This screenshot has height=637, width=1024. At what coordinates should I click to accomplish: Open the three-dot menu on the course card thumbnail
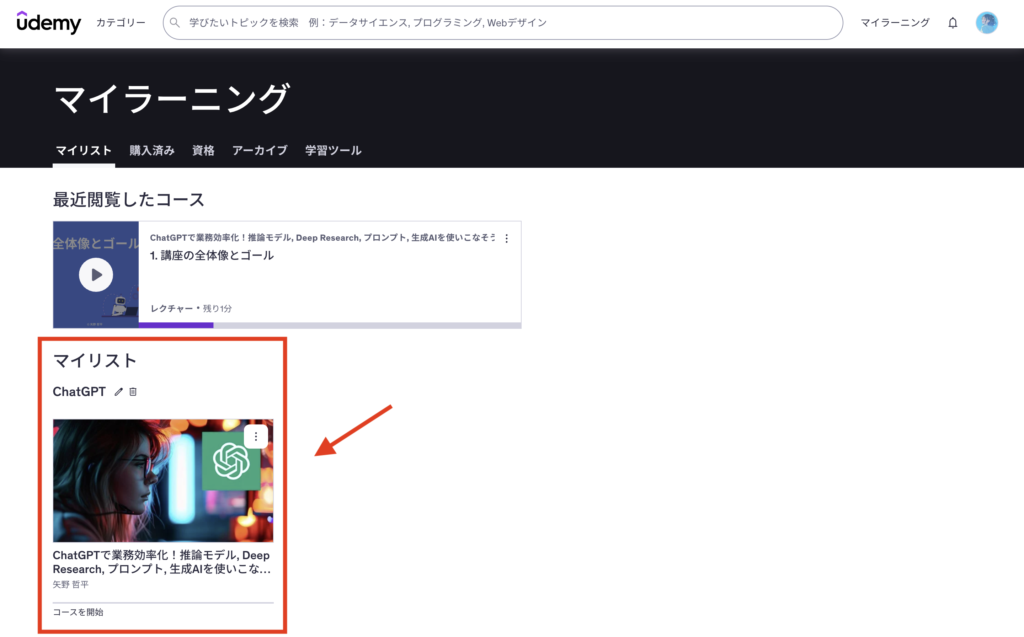click(x=256, y=436)
